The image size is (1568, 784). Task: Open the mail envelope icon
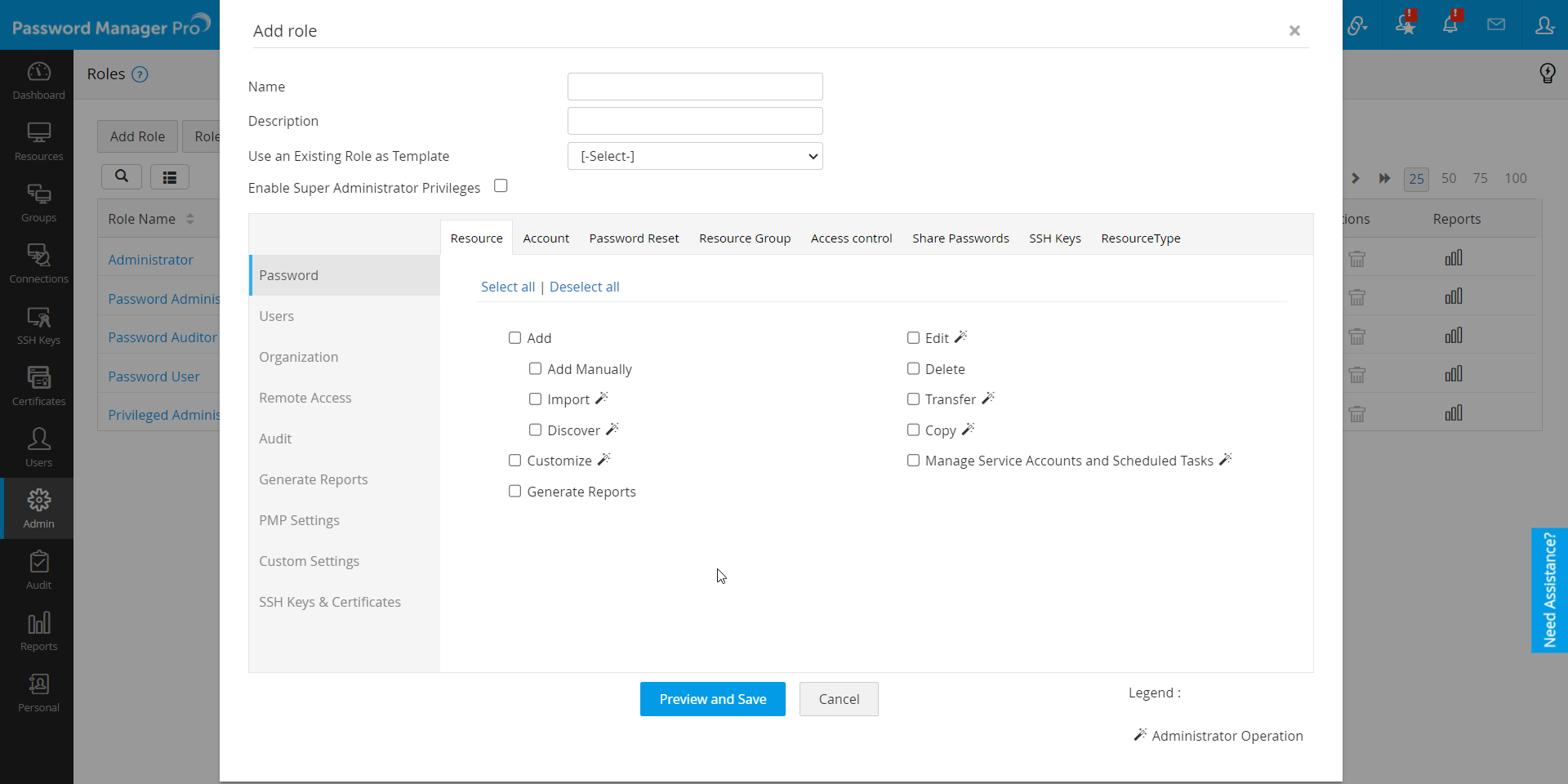click(1496, 24)
